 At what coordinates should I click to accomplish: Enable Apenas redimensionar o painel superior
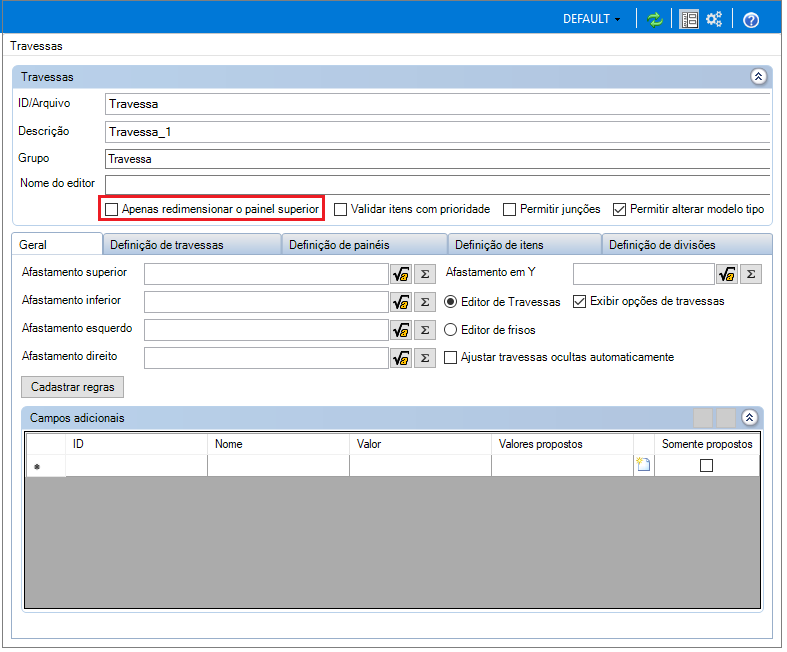click(112, 210)
